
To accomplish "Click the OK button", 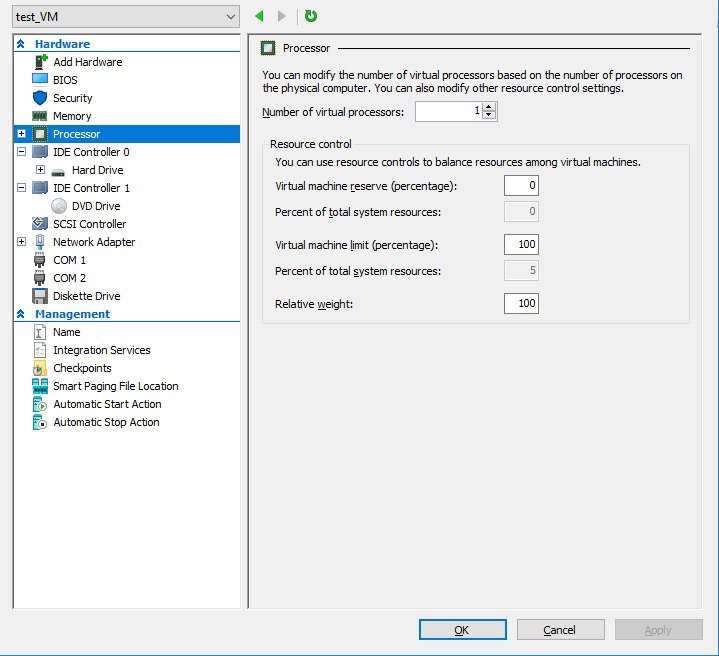I will (462, 630).
